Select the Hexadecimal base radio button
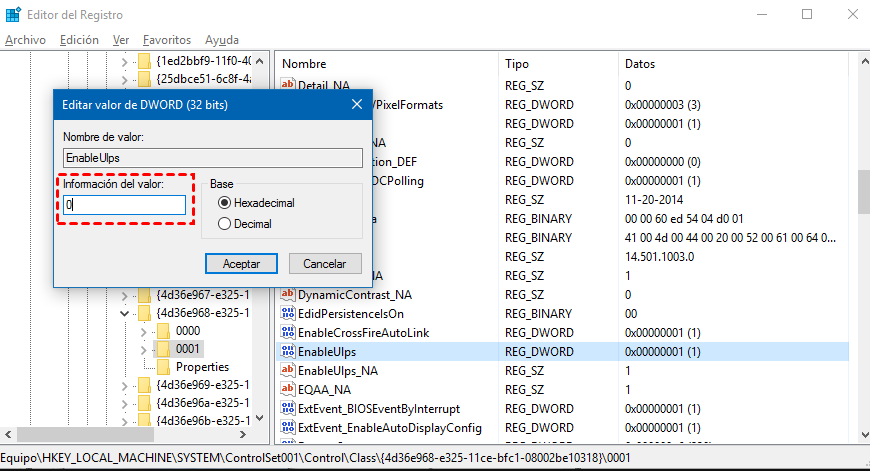This screenshot has height=471, width=870. [225, 203]
